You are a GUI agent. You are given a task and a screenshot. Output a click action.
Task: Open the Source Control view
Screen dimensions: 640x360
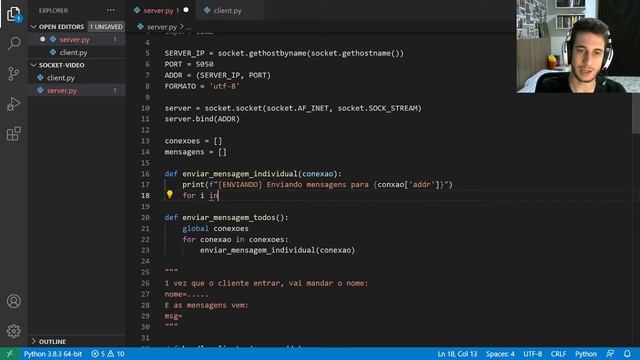click(x=14, y=73)
